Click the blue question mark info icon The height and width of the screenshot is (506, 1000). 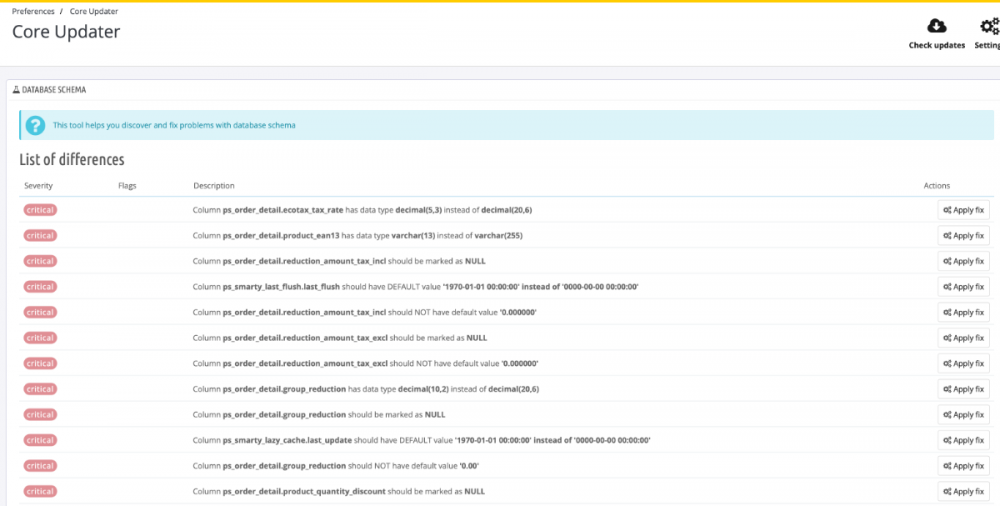(x=36, y=125)
